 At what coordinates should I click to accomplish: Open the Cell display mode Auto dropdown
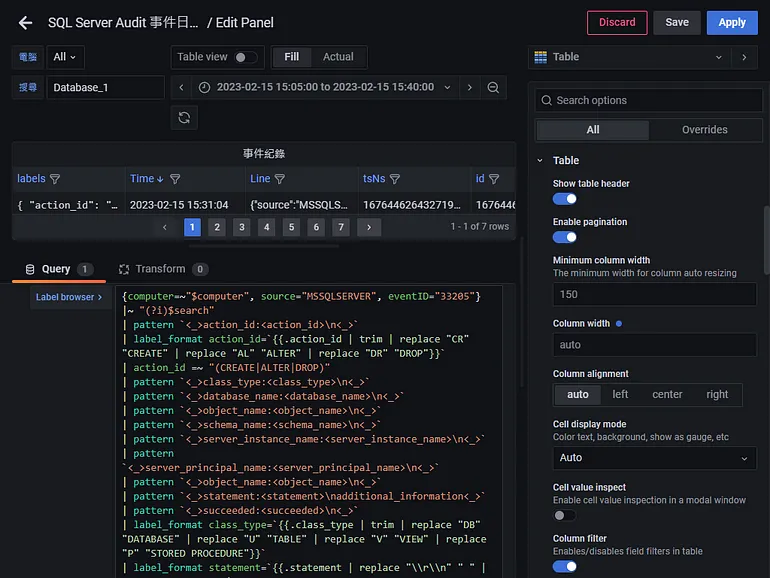(655, 458)
